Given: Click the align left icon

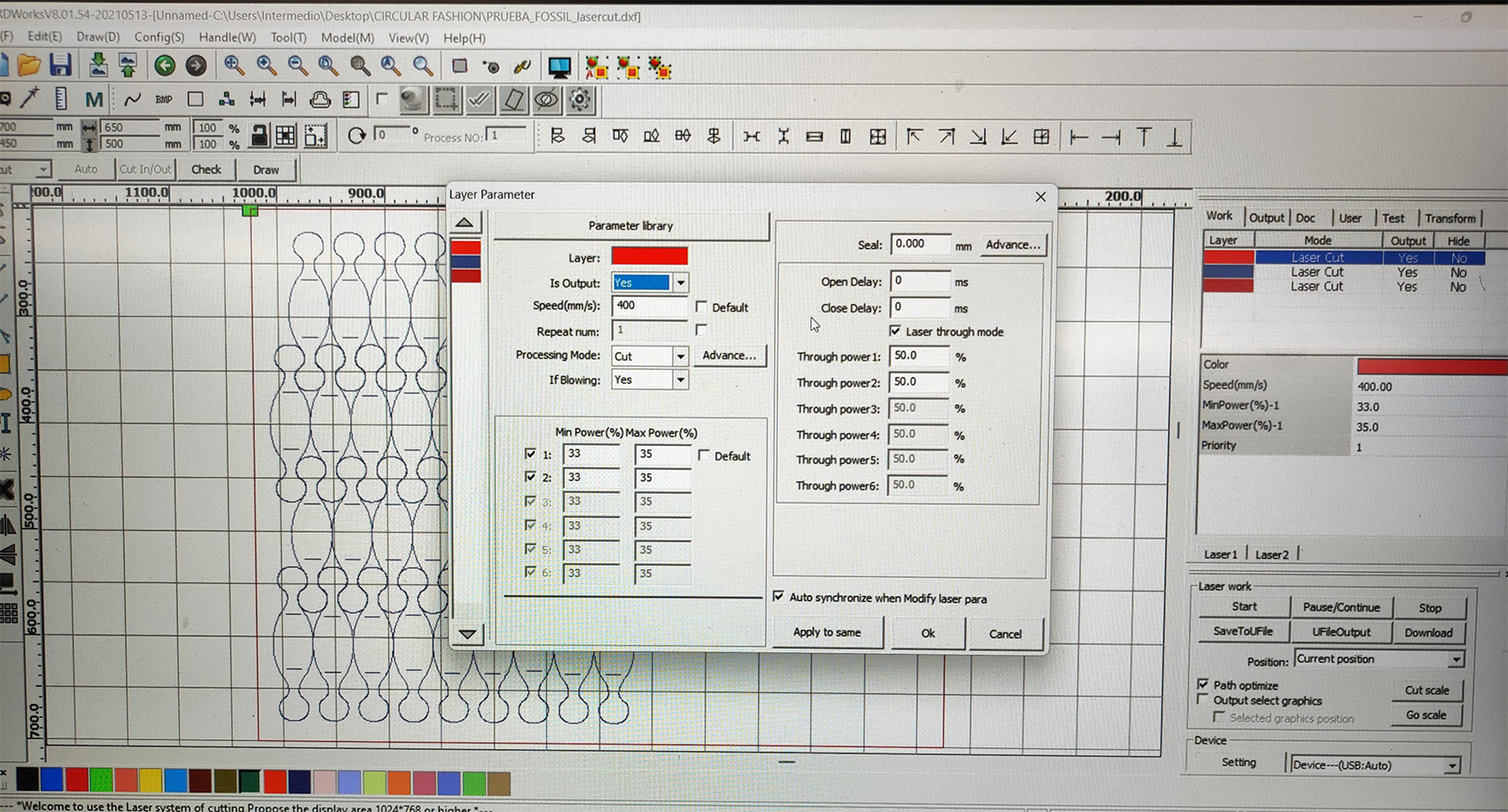Looking at the screenshot, I should point(558,137).
